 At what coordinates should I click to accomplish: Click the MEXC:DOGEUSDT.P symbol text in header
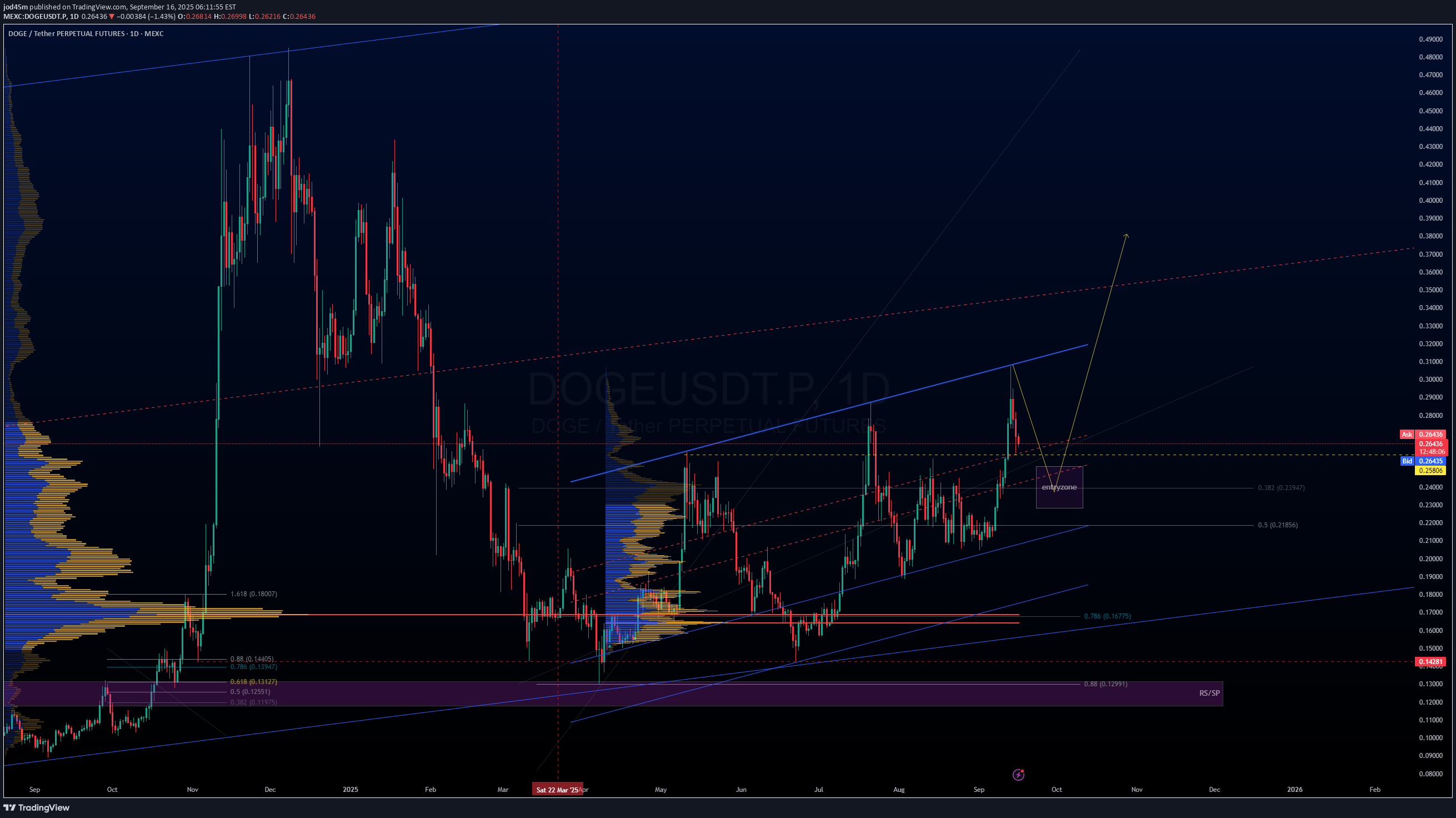click(35, 17)
